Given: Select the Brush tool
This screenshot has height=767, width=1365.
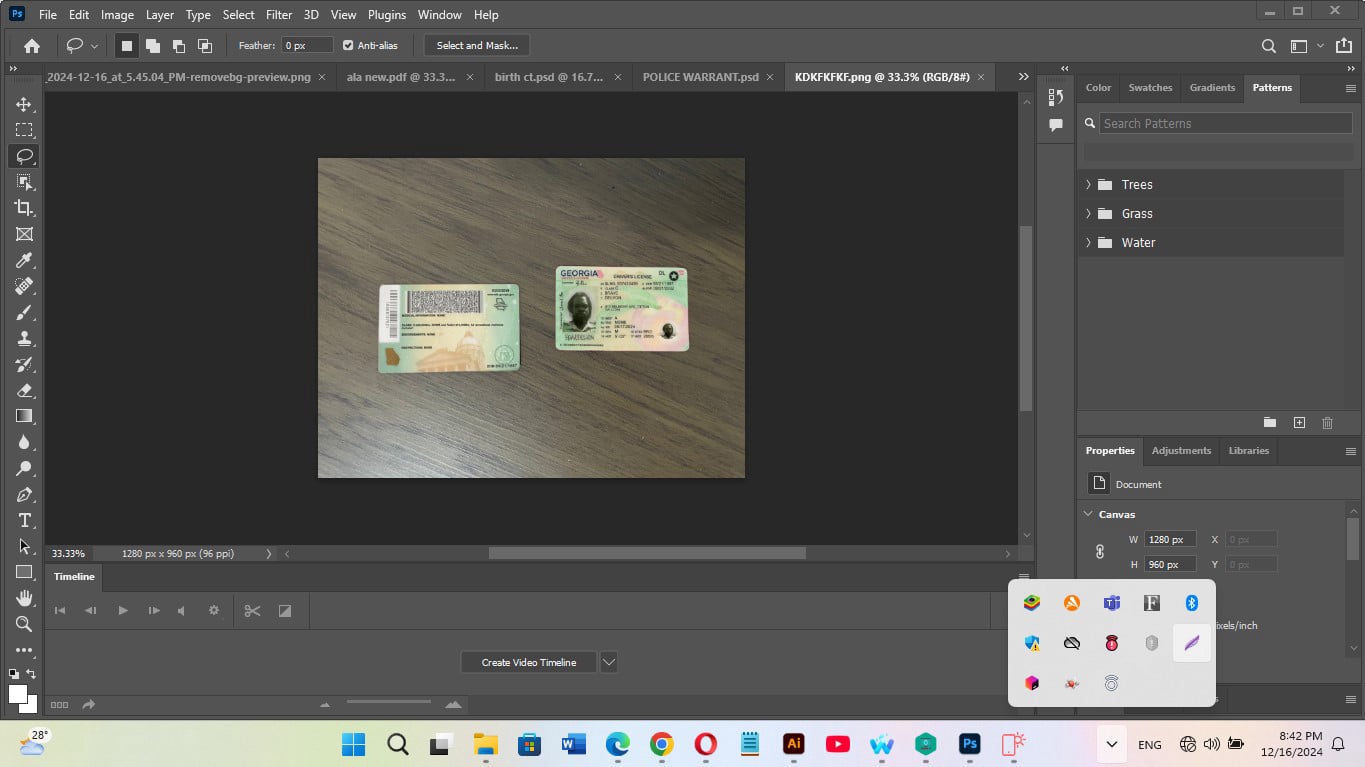Looking at the screenshot, I should click(24, 312).
